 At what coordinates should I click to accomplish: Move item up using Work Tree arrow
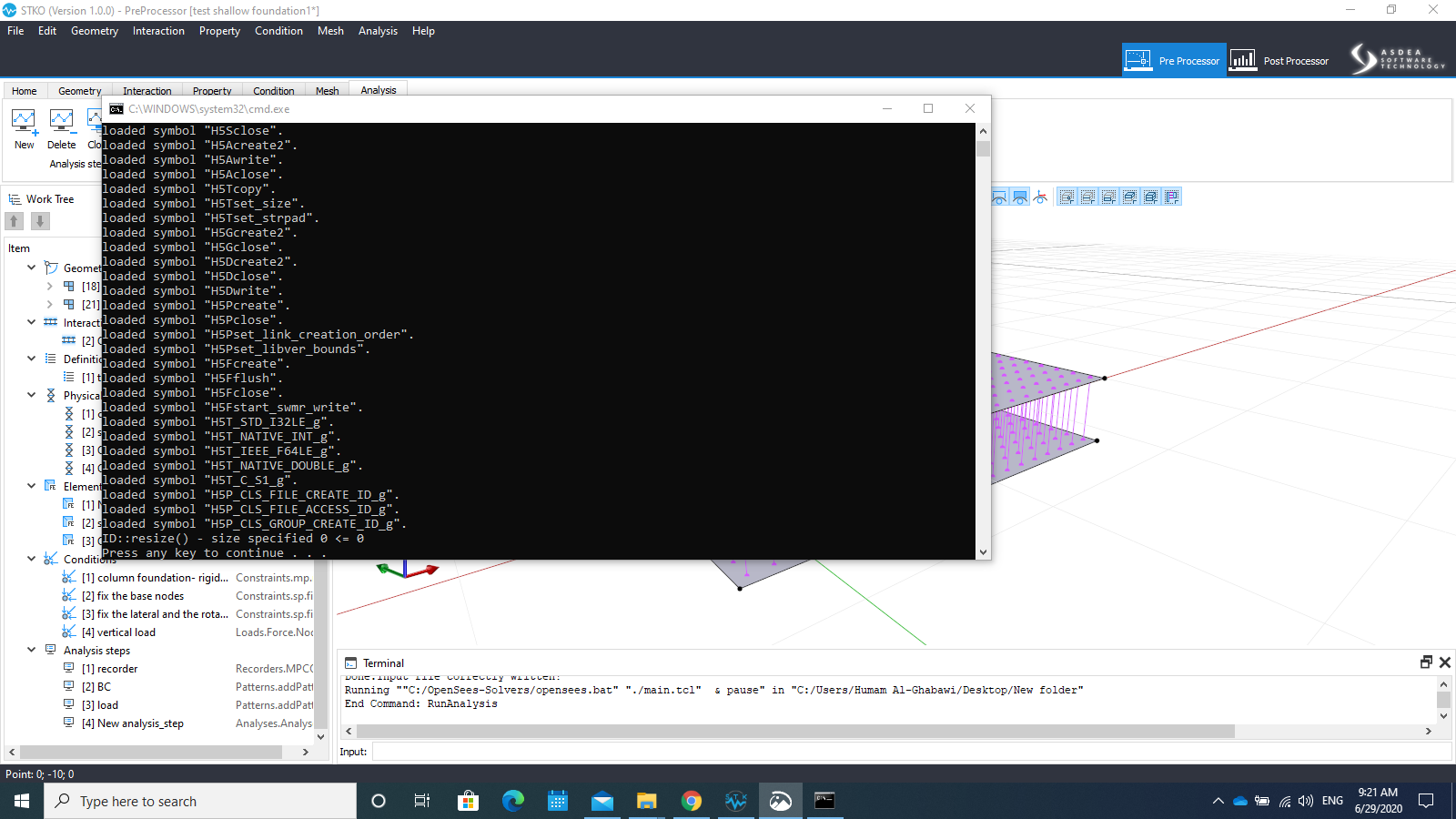point(14,221)
